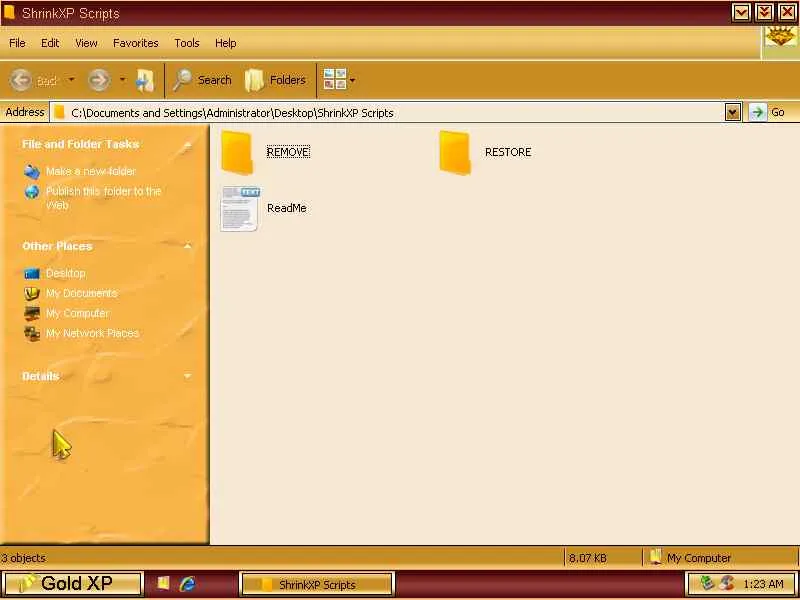800x600 pixels.
Task: Click the Forward arrow button
Action: 99,80
